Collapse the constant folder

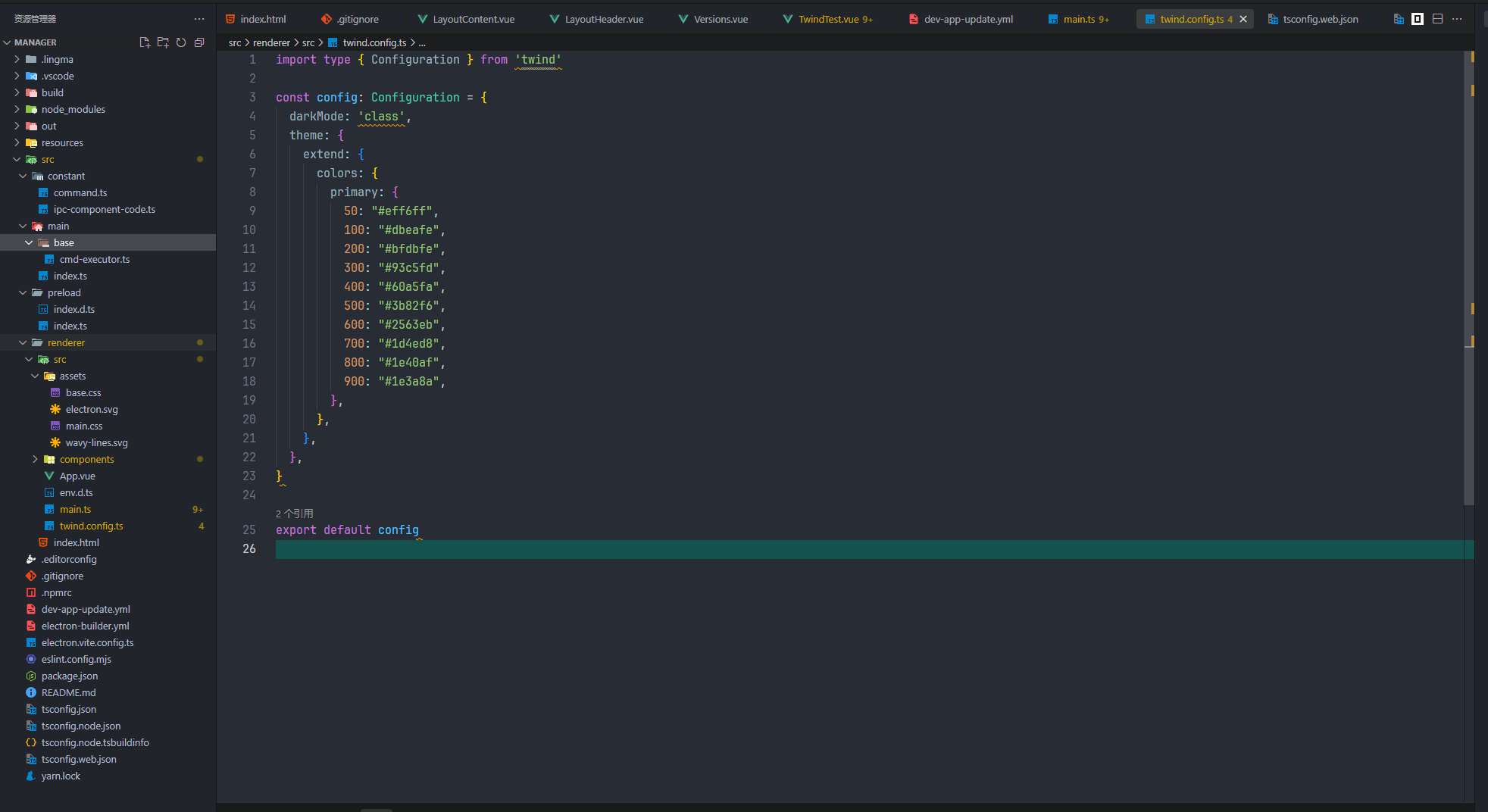click(23, 176)
